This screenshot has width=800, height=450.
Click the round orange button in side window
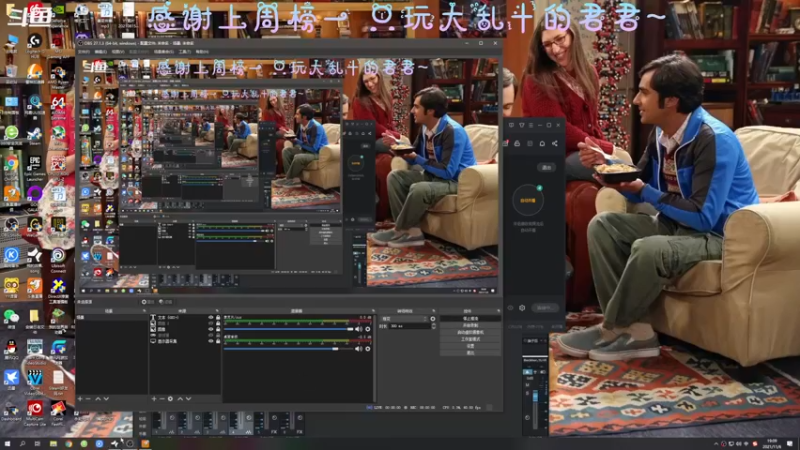528,200
